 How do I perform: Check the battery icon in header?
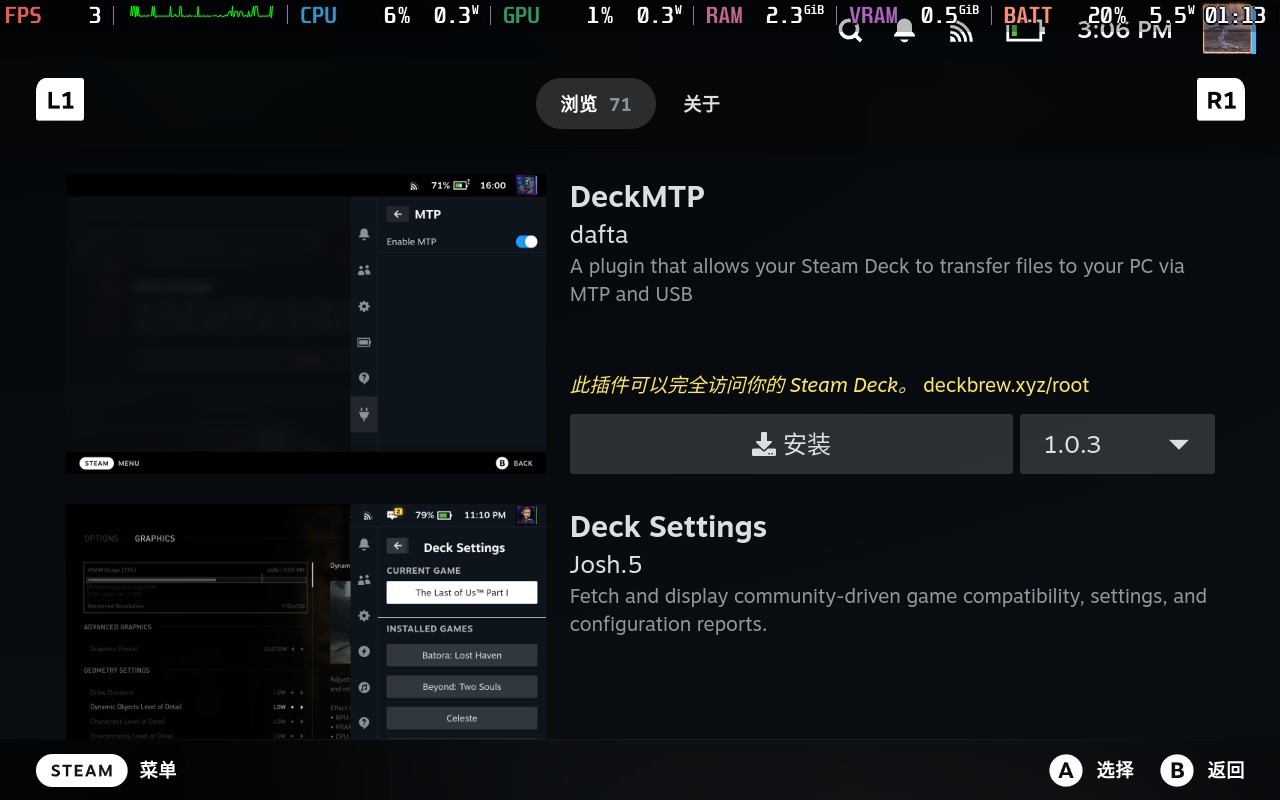1025,30
